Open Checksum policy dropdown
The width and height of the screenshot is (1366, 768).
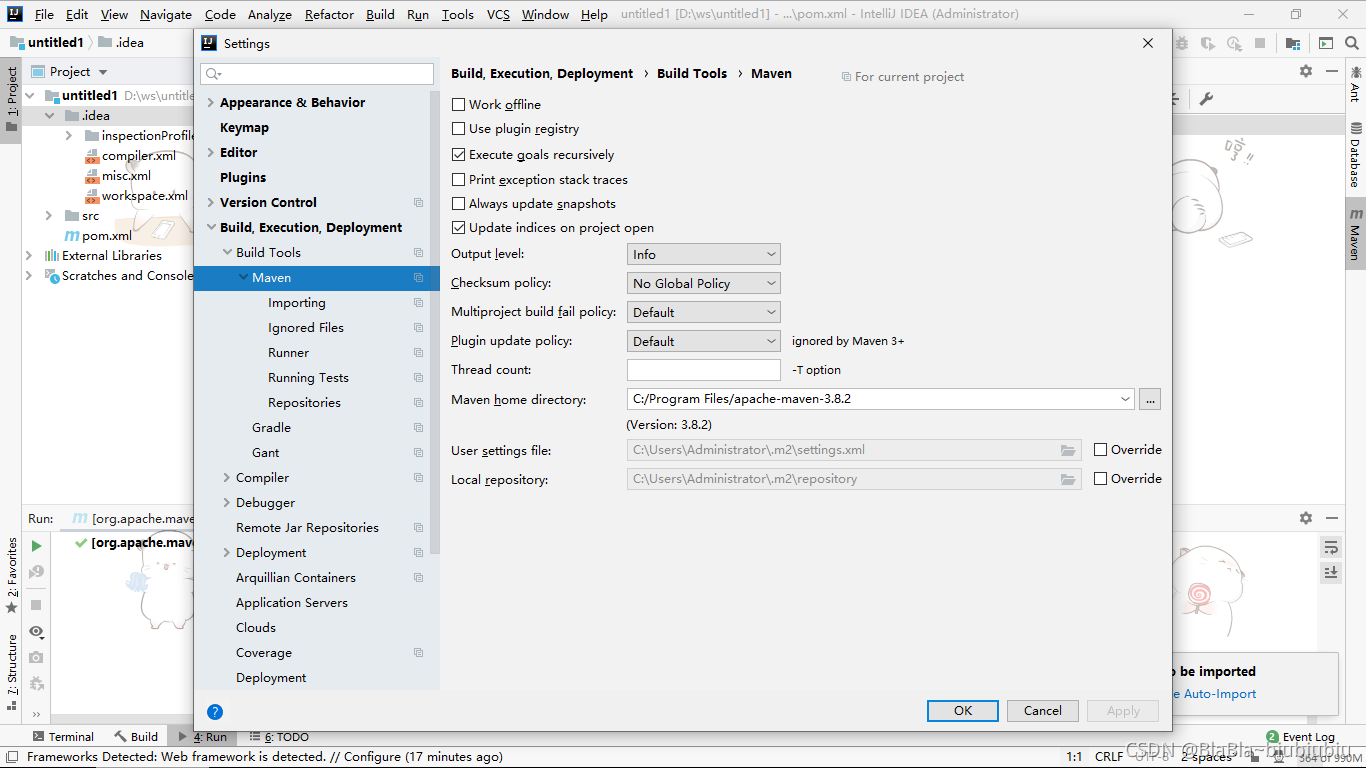[704, 284]
